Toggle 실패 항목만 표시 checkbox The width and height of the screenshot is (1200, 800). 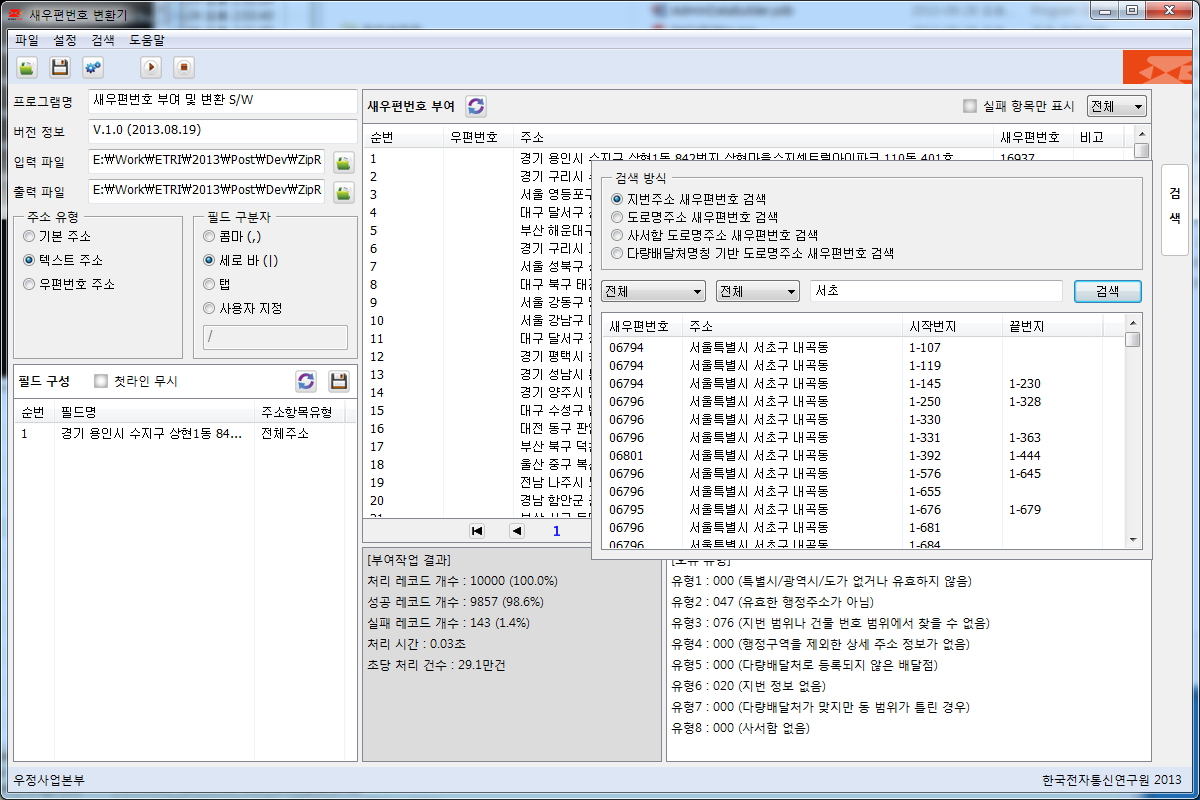pos(969,106)
